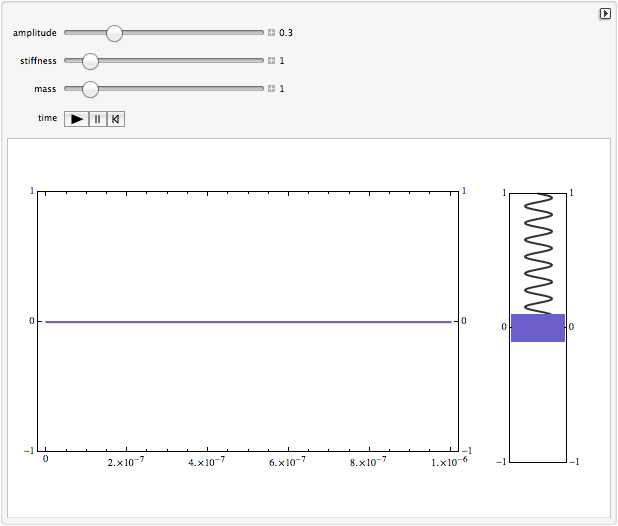Click the mass value 1
The image size is (618, 526).
[x=282, y=89]
